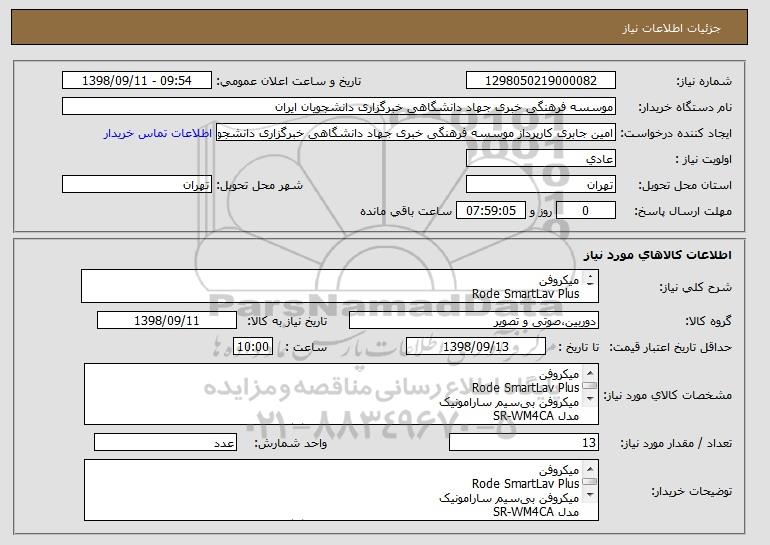
Task: Click the buyer organization name field
Action: click(x=339, y=107)
